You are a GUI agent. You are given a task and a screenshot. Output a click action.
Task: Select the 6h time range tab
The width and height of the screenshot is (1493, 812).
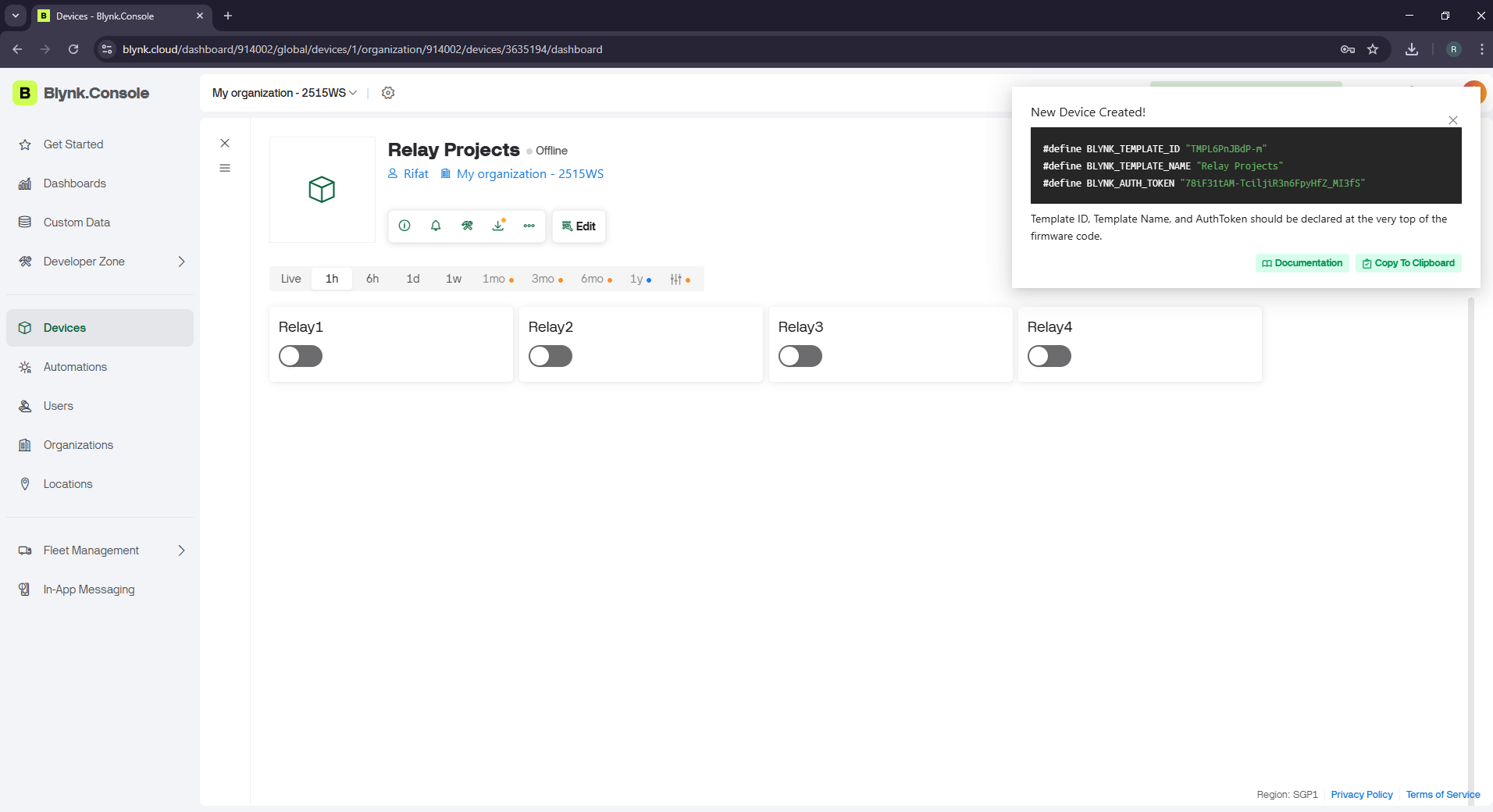pos(372,279)
